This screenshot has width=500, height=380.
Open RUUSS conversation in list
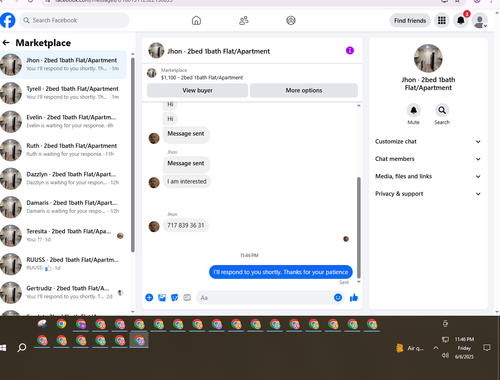(x=63, y=264)
